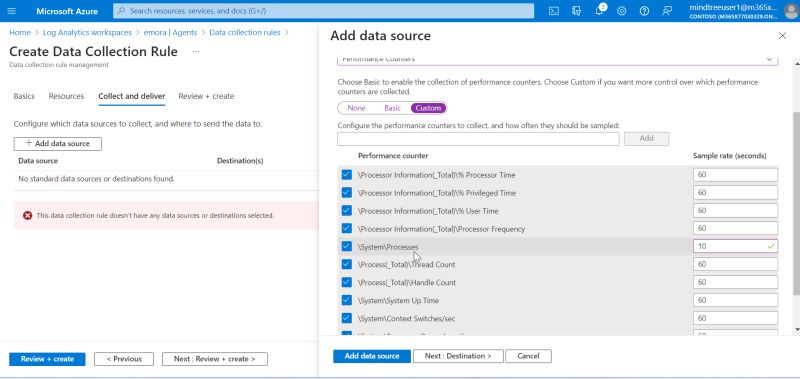Image resolution: width=800 pixels, height=379 pixels.
Task: Edit sample rate for Thread Count
Action: click(x=735, y=264)
